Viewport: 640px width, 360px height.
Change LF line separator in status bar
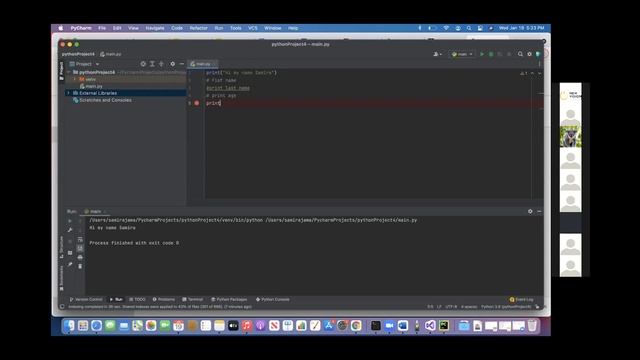439,307
